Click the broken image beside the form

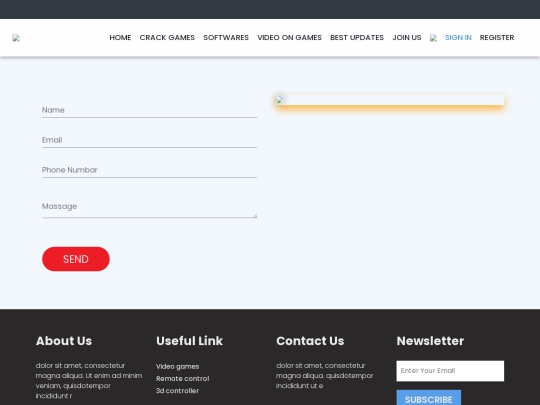390,100
